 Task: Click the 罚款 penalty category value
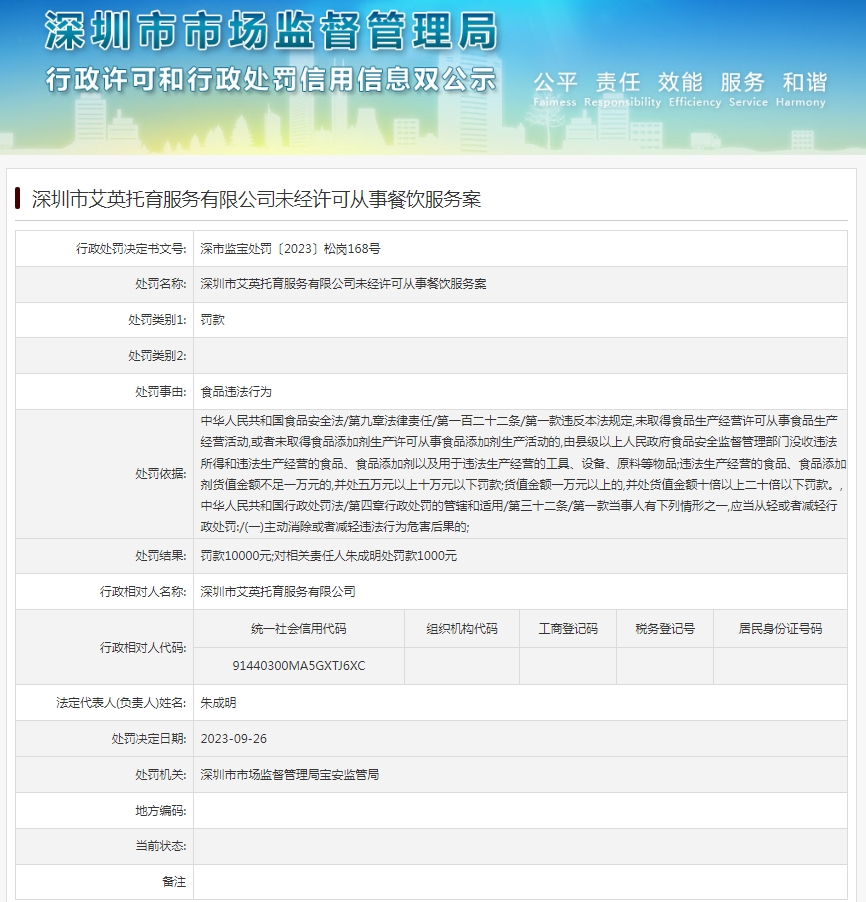tap(213, 320)
